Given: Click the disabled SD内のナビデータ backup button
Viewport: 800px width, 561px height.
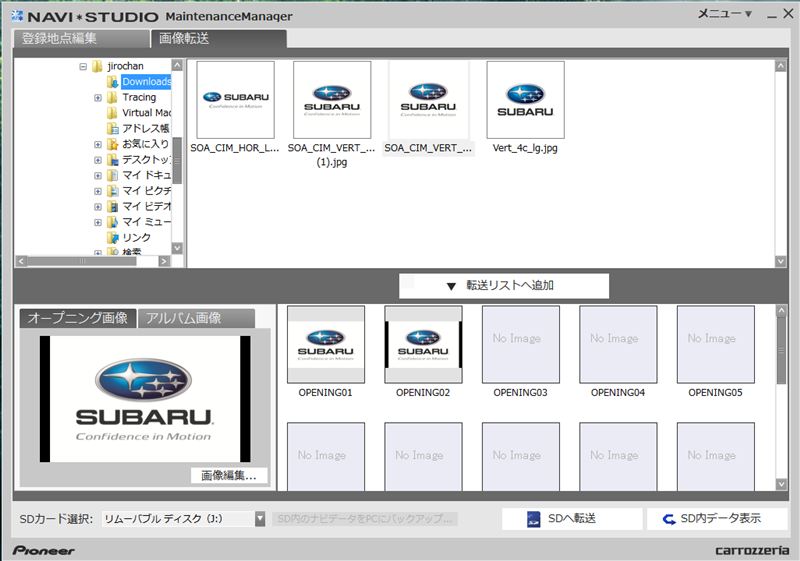Looking at the screenshot, I should pyautogui.click(x=364, y=519).
